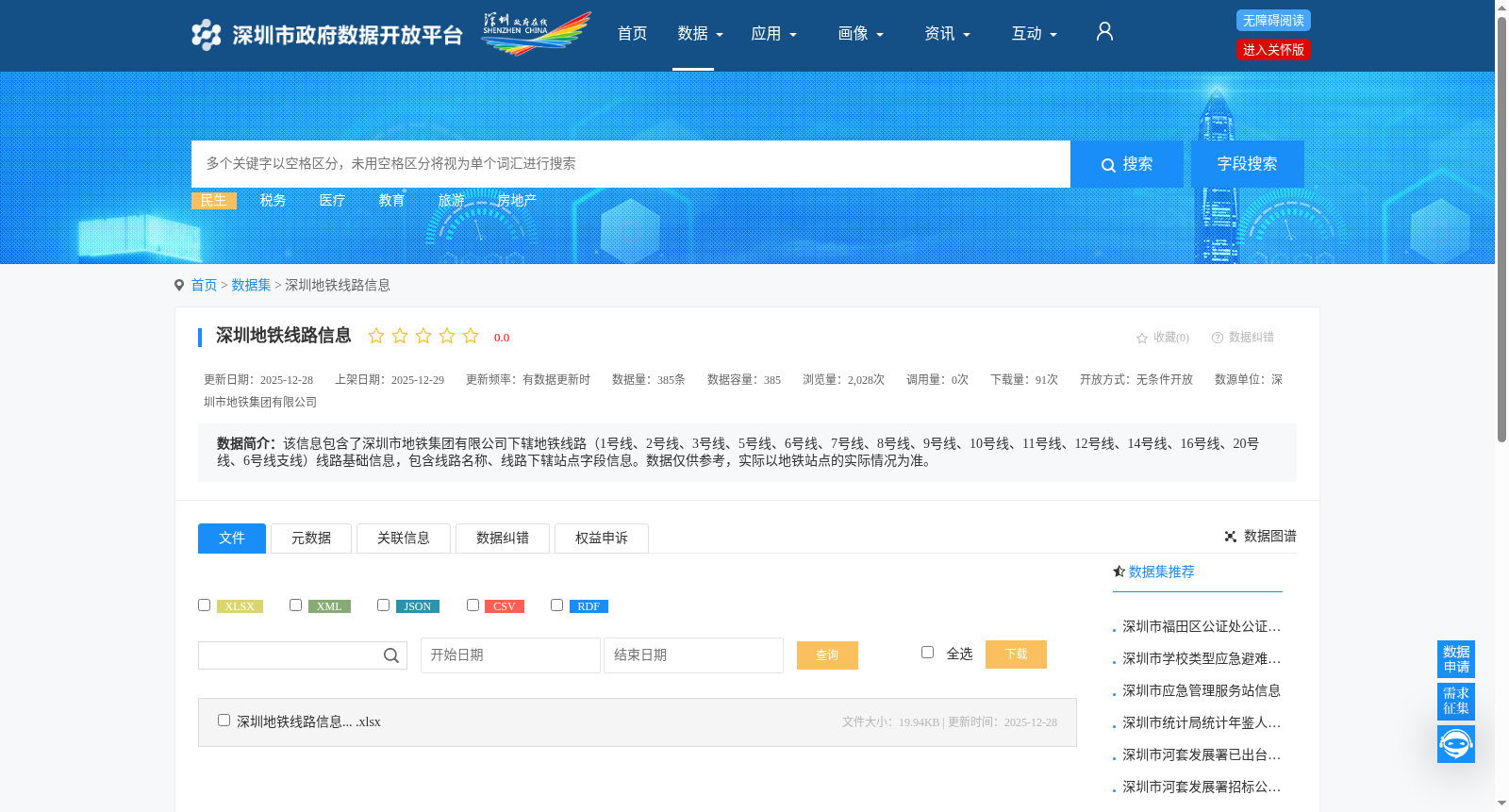Screen dimensions: 1509x812
Task: Click the 搜索 button
Action: (1127, 164)
